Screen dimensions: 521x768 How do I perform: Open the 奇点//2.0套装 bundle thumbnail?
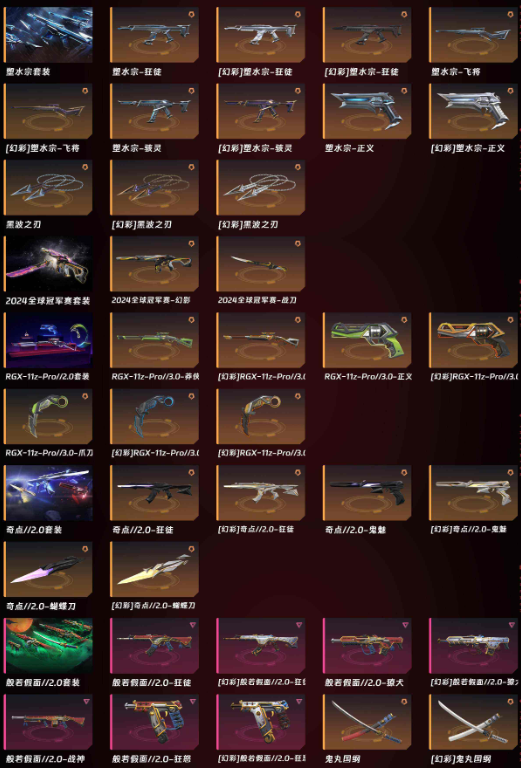48,493
